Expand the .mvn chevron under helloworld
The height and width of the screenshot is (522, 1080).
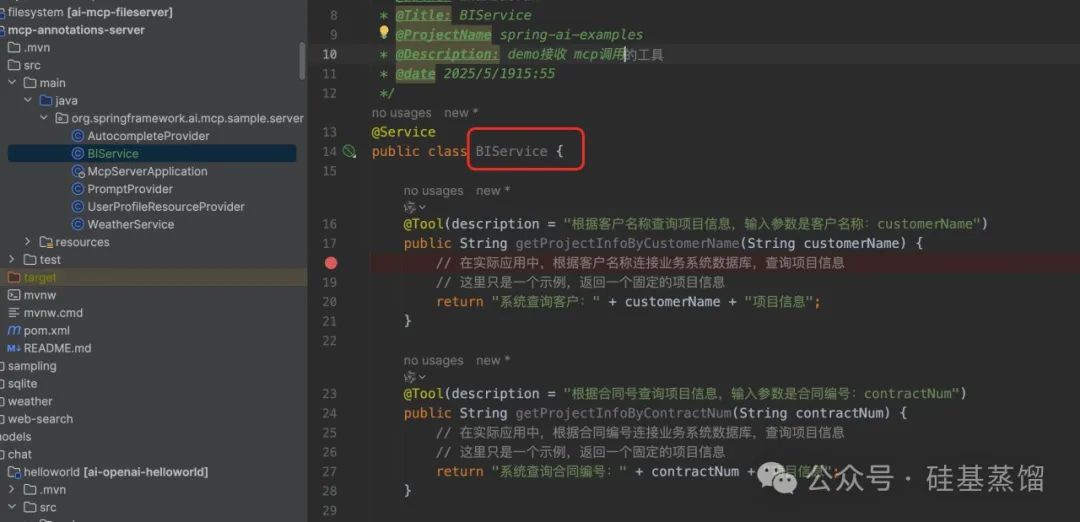[x=12, y=490]
